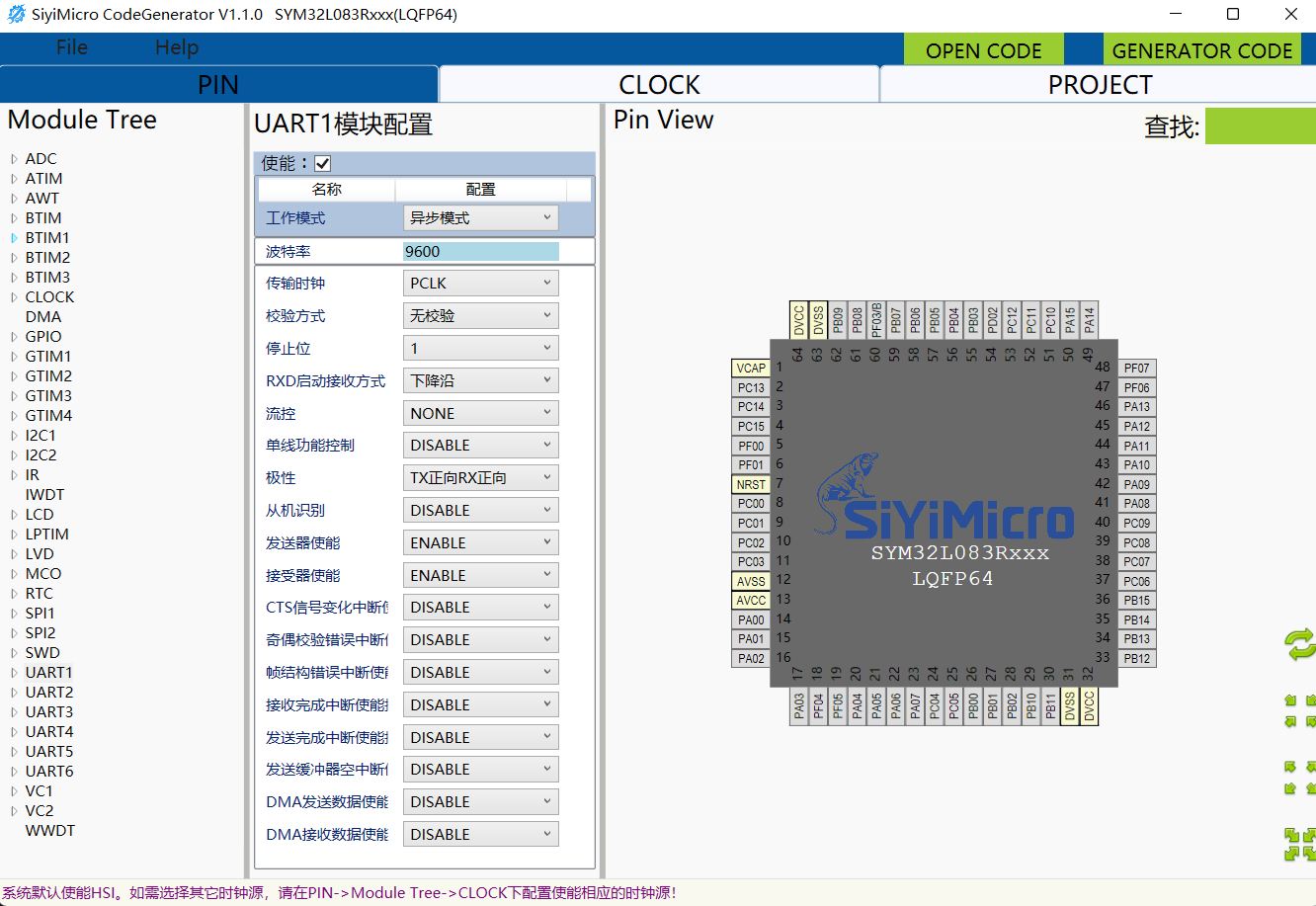
Task: Click the 配置 column header
Action: point(480,189)
